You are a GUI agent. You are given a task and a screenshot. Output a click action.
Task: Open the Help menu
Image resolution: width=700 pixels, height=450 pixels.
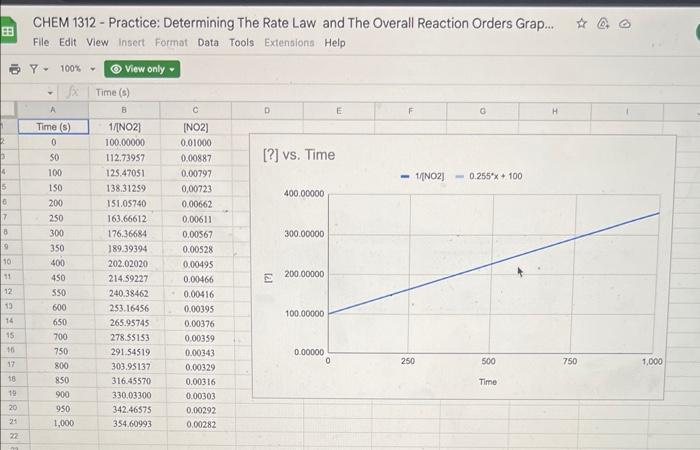335,42
